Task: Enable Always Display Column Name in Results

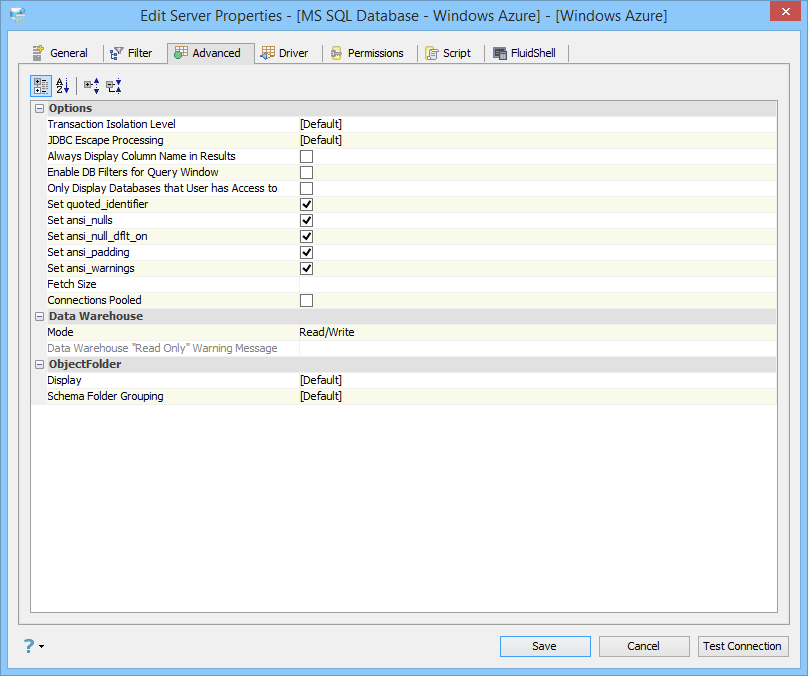Action: click(x=307, y=156)
